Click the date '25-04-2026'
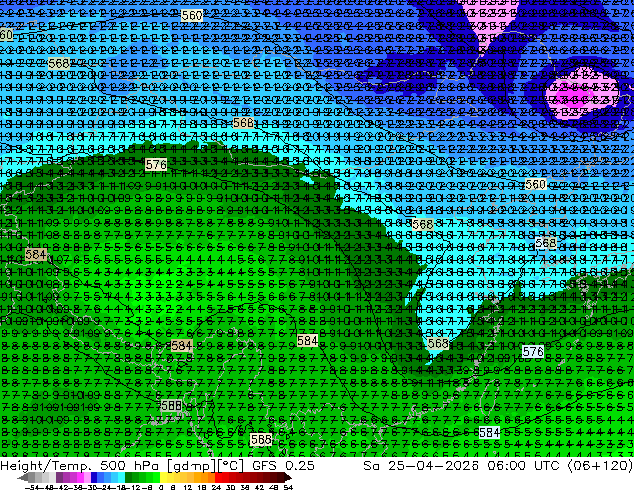 [433, 466]
